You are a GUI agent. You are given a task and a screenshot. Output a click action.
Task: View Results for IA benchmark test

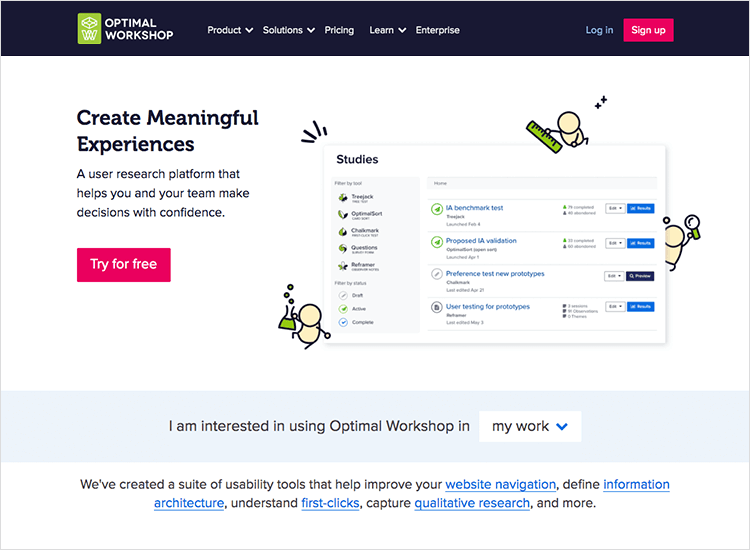click(640, 209)
